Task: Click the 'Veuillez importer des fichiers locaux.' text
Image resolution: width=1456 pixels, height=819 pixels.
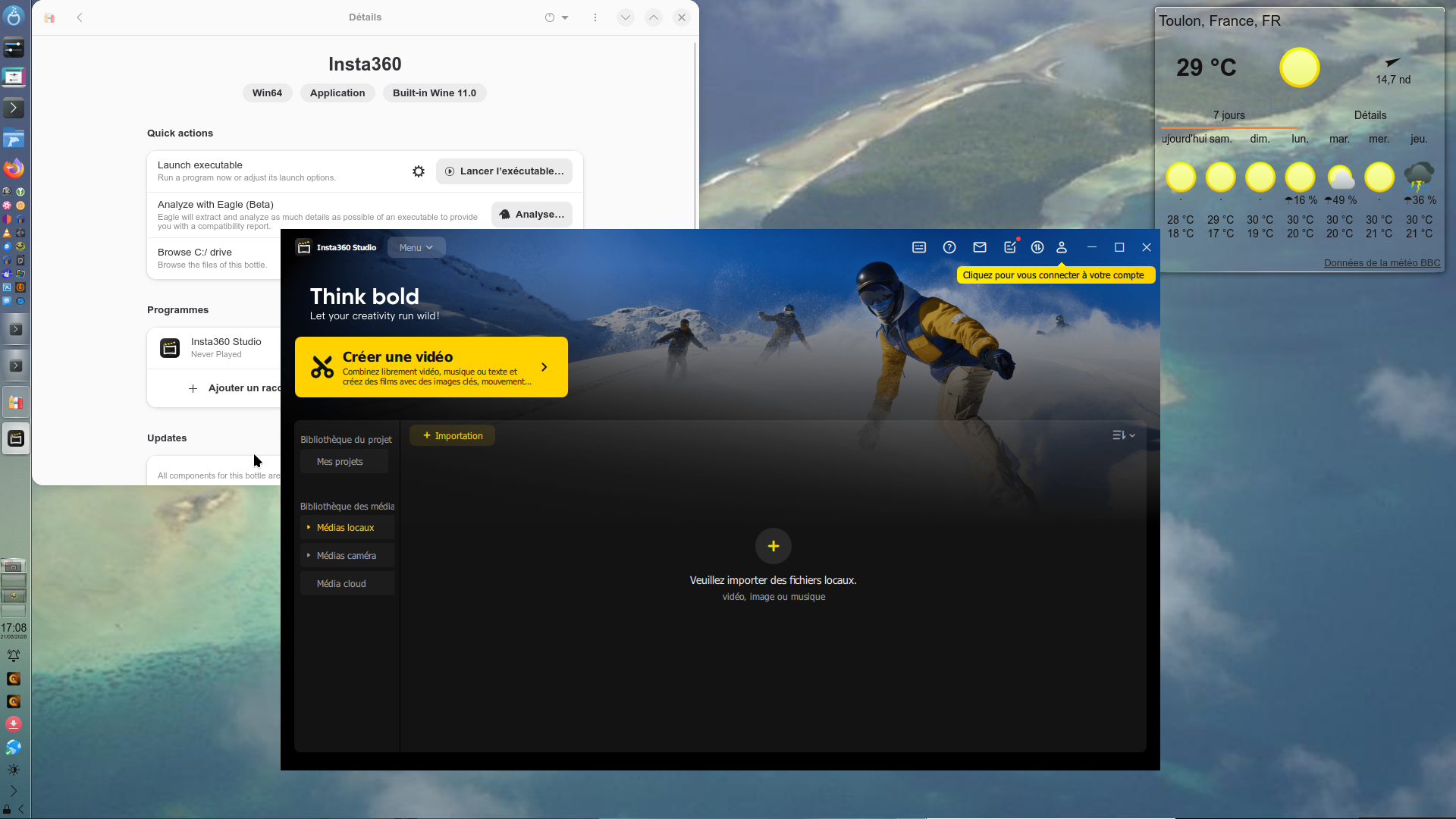Action: point(773,580)
